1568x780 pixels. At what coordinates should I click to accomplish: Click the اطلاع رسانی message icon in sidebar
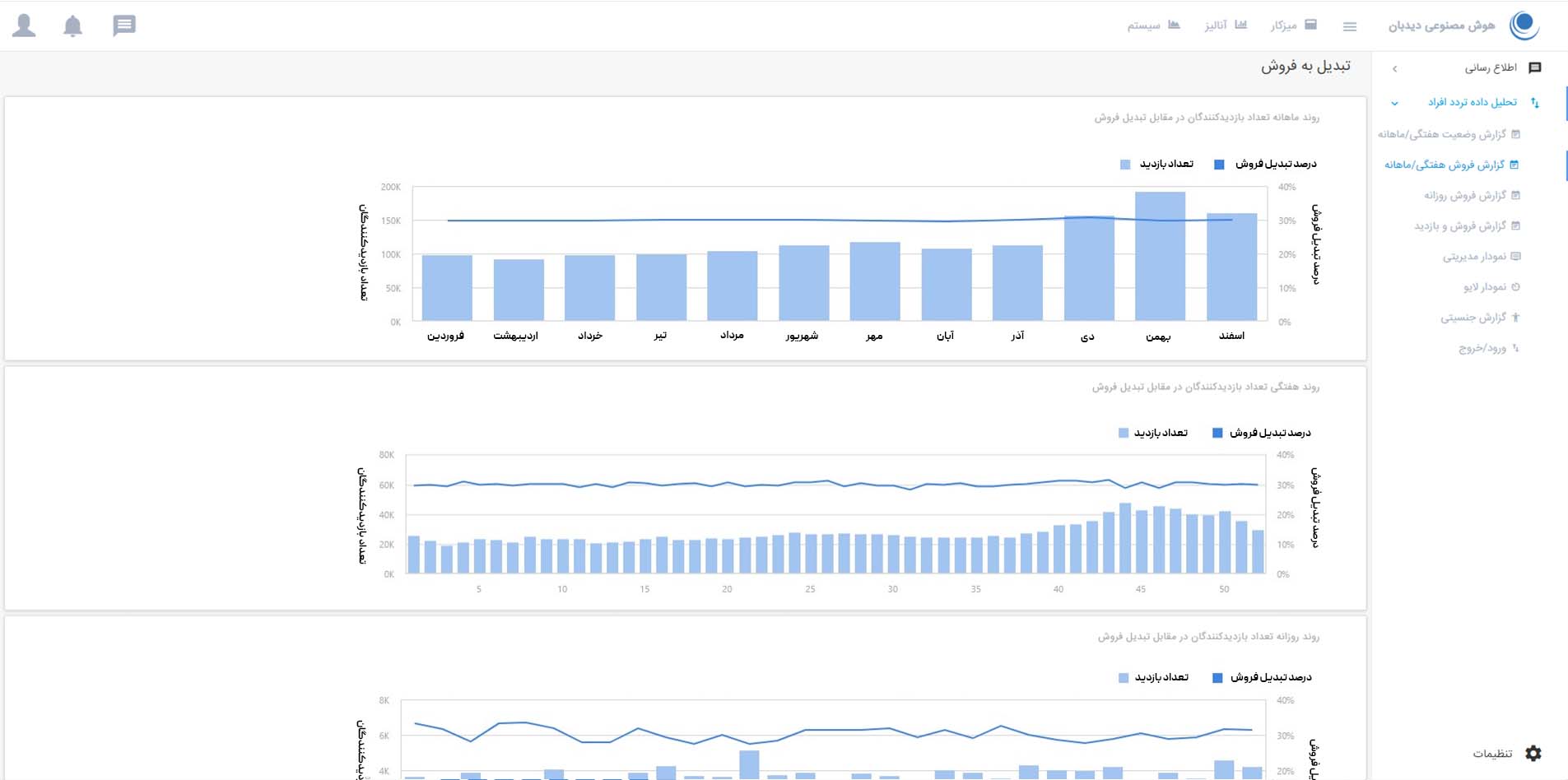[1535, 67]
